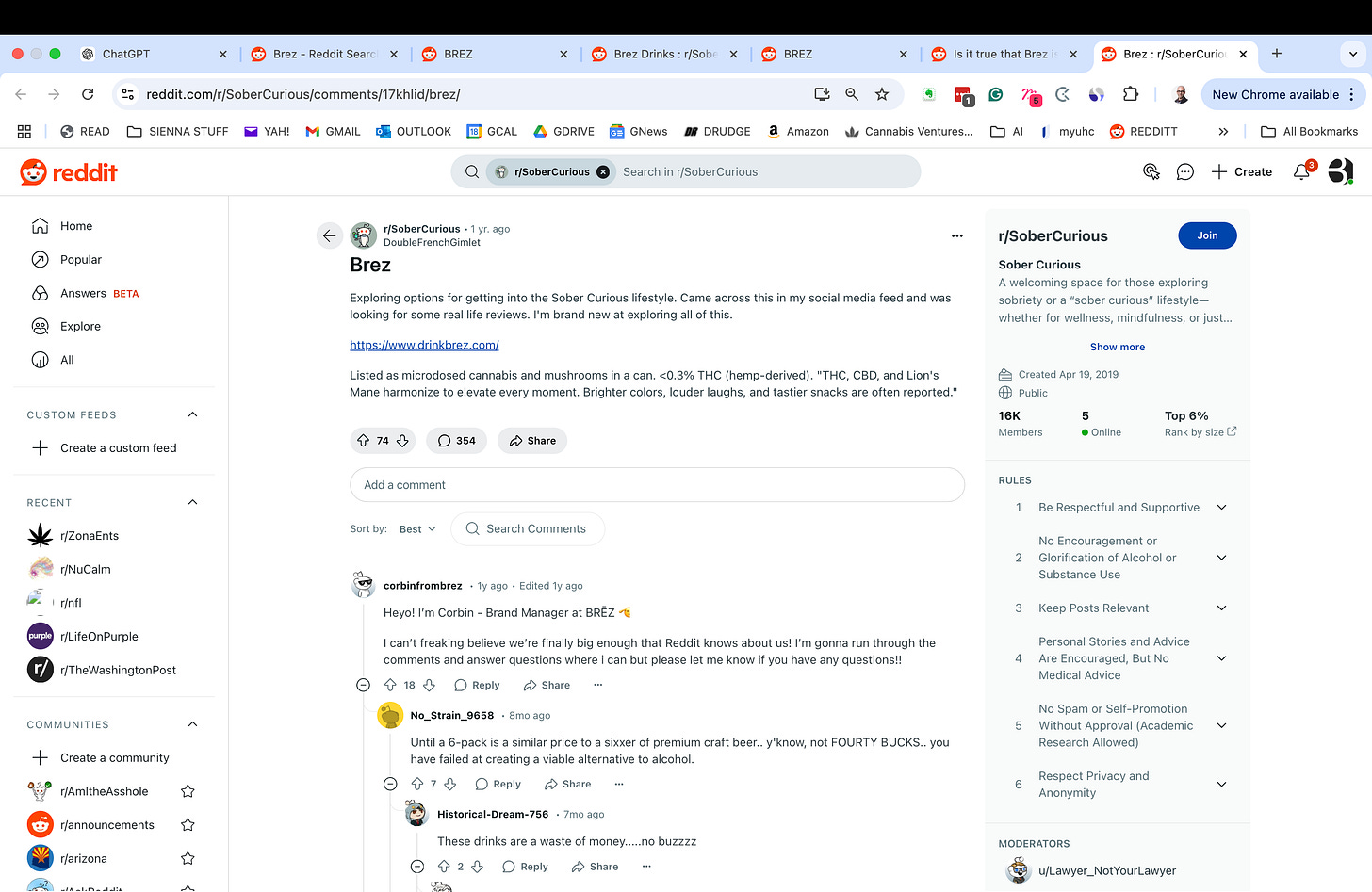Bookmark this page with star icon

pyautogui.click(x=882, y=94)
